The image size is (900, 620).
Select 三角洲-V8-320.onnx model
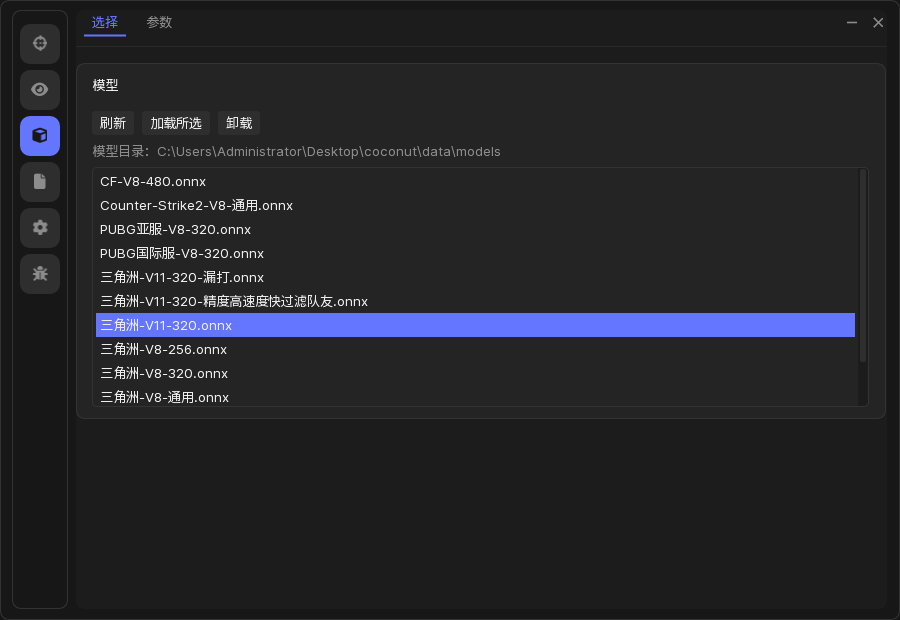coord(475,374)
